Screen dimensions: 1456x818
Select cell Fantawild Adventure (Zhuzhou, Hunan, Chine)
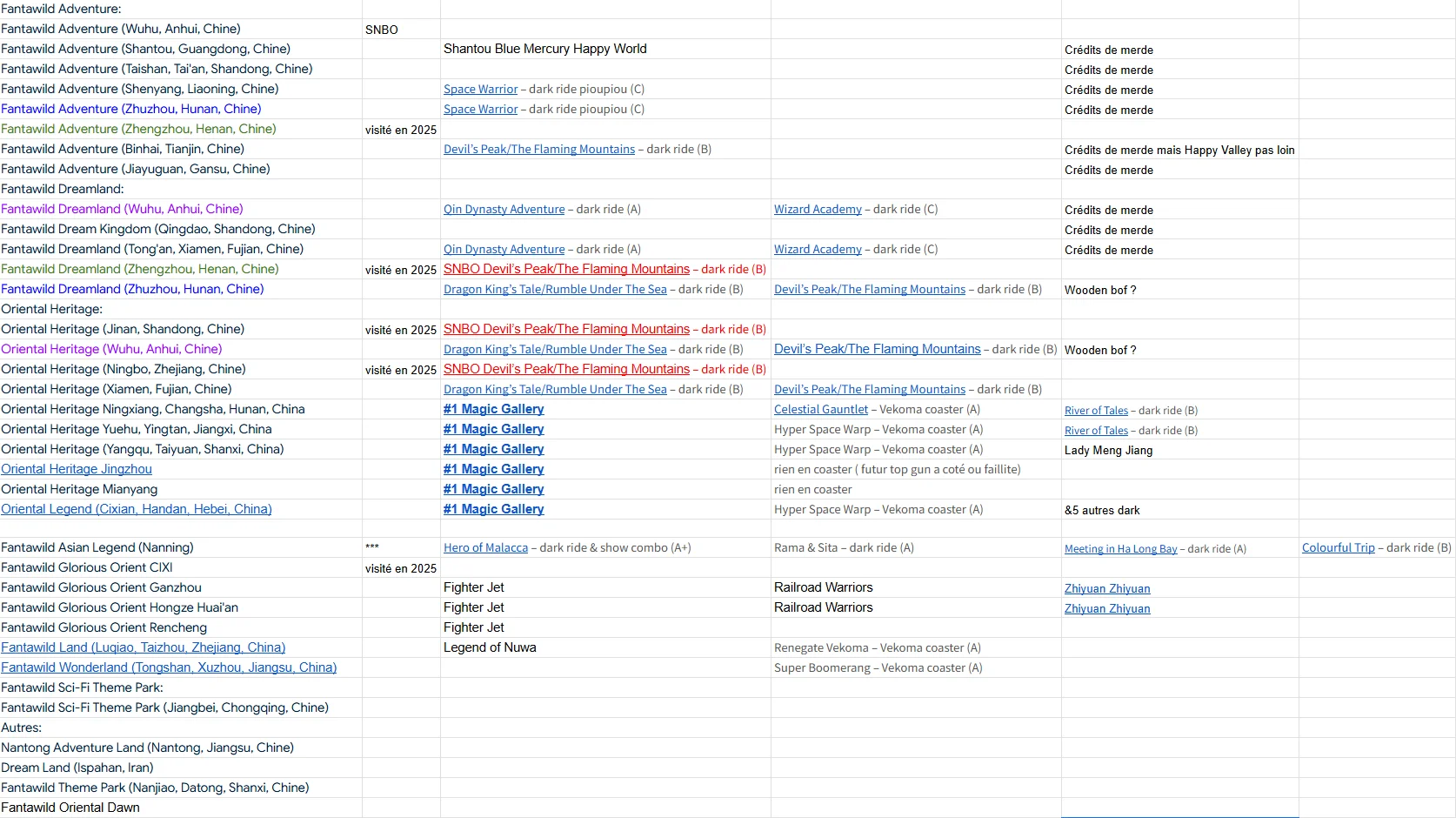tap(181, 109)
